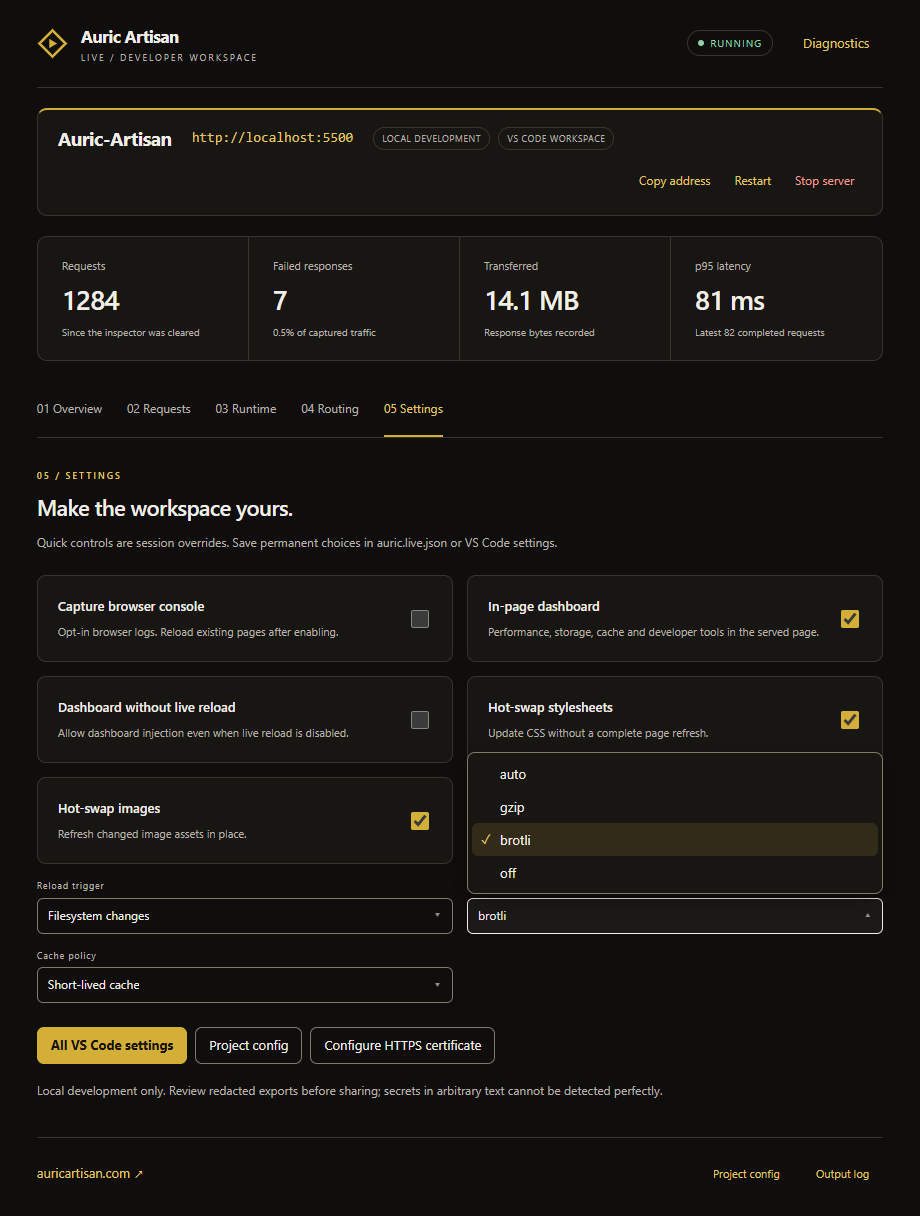The height and width of the screenshot is (1216, 920).
Task: Open the Cache policy dropdown
Action: coord(245,985)
